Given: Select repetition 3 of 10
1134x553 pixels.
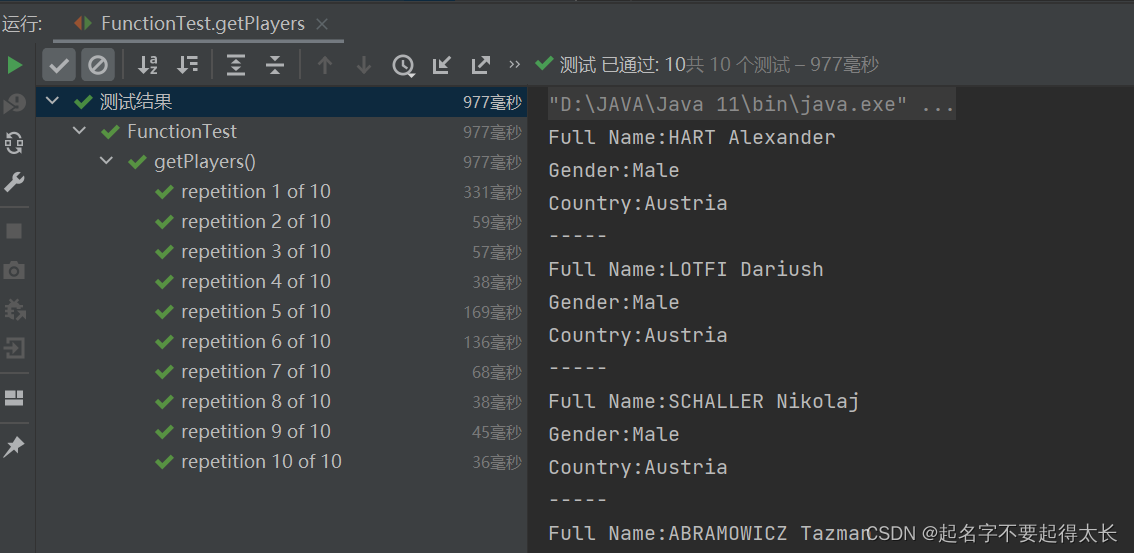Looking at the screenshot, I should click(x=281, y=252).
